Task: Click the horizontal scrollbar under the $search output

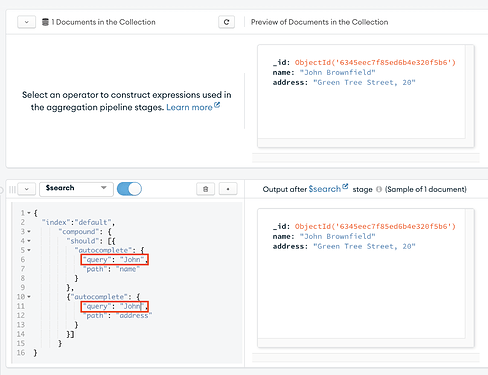Action: 366,358
